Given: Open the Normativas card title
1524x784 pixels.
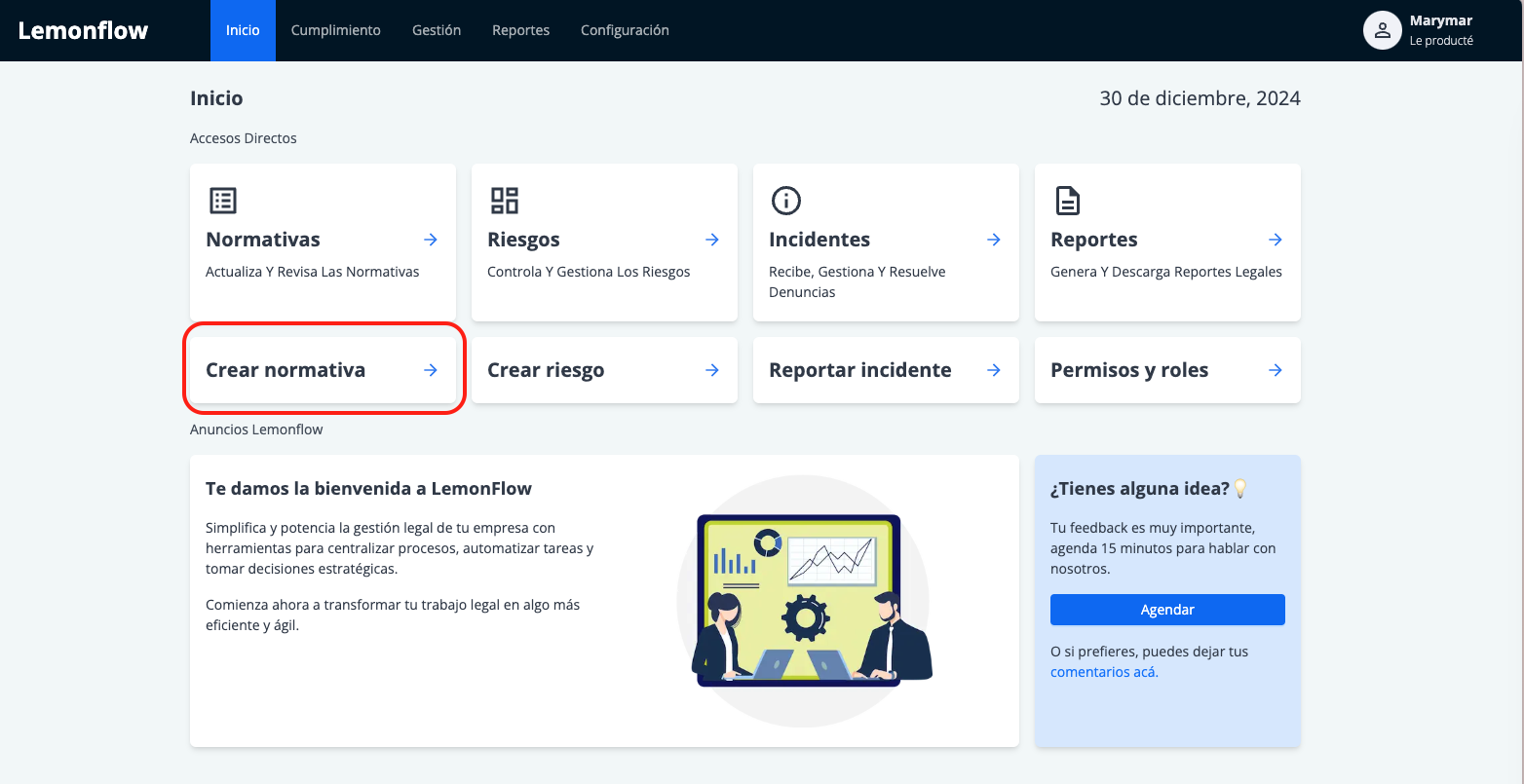Looking at the screenshot, I should [263, 240].
